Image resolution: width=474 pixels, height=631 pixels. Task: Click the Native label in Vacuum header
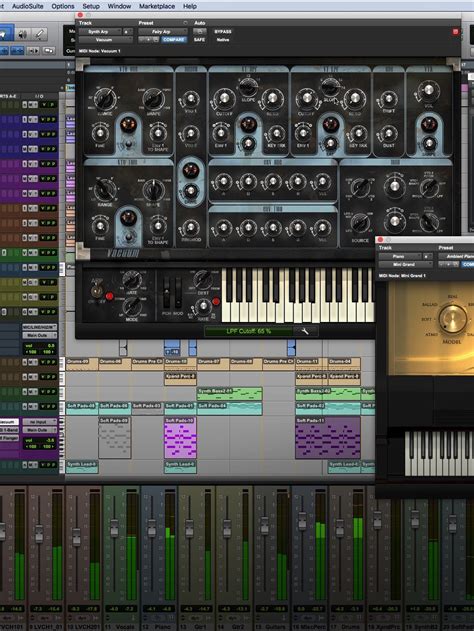(223, 39)
